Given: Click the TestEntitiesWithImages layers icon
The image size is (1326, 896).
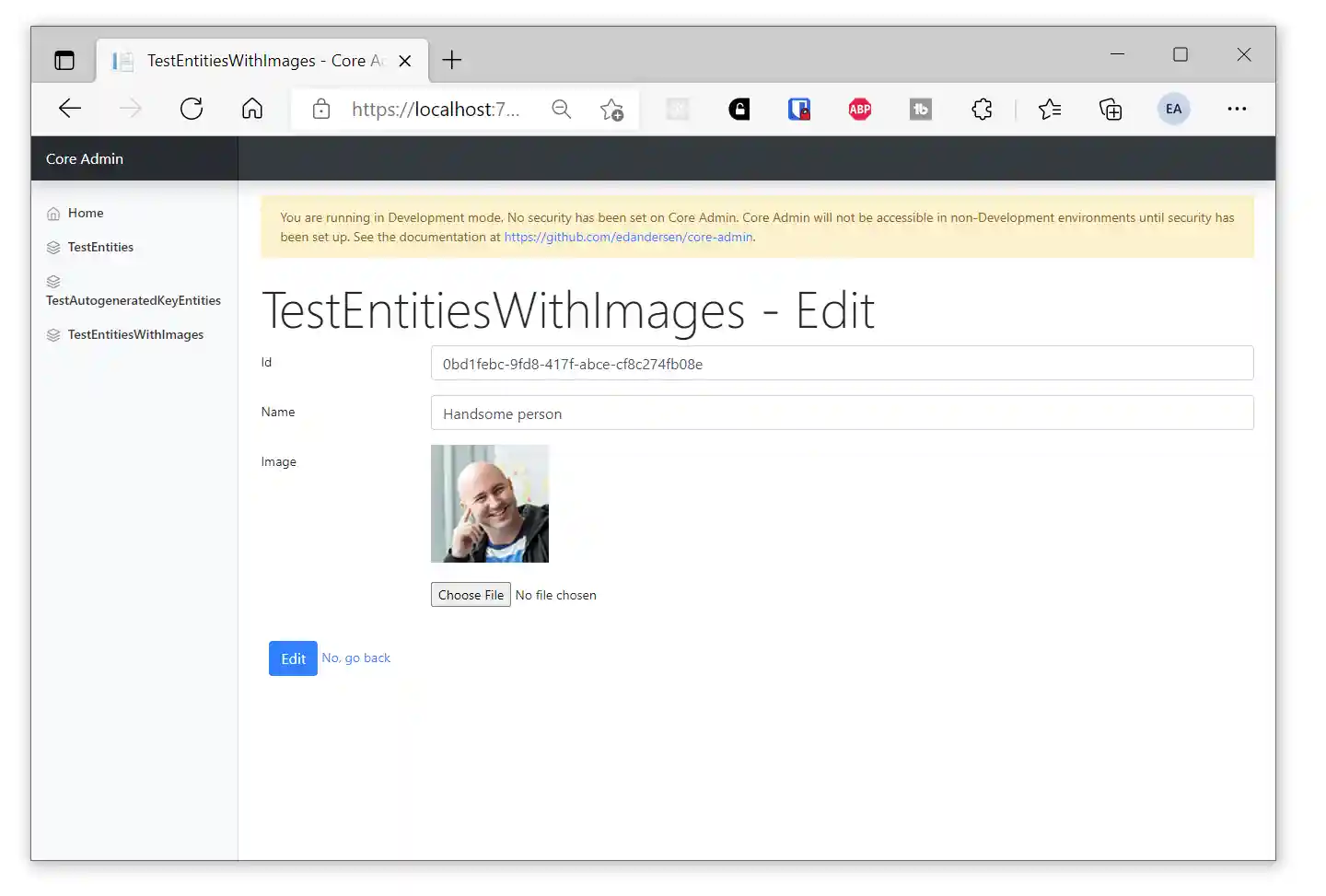Looking at the screenshot, I should (x=52, y=334).
